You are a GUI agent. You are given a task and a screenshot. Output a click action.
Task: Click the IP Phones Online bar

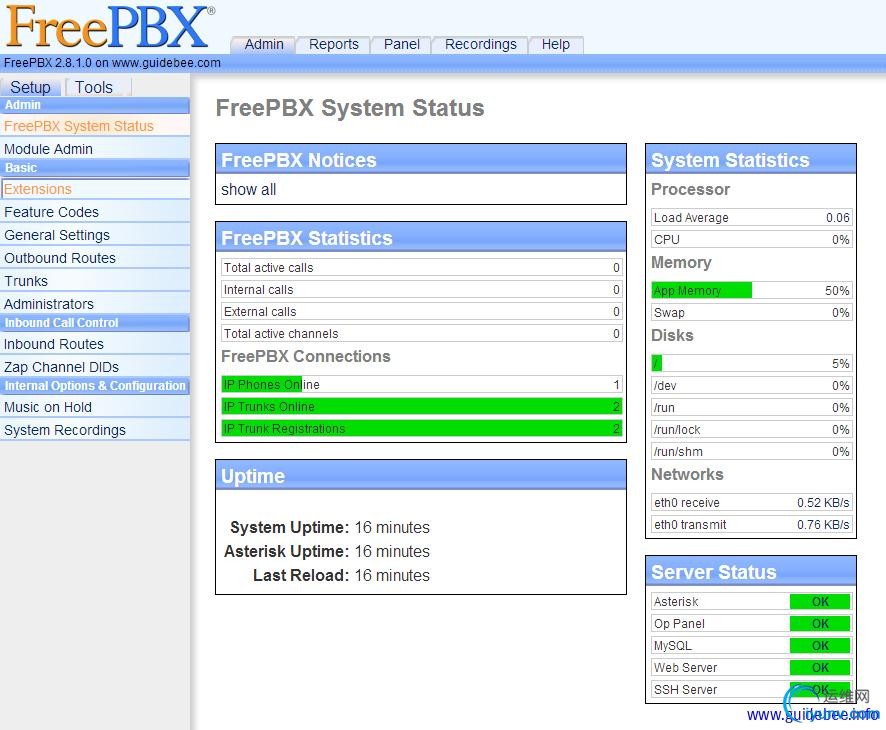[422, 385]
